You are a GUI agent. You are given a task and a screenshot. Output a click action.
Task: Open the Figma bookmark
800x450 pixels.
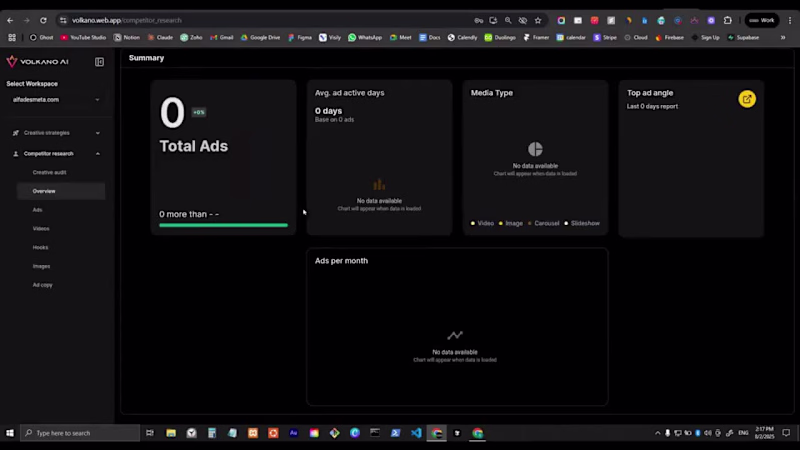[300, 37]
